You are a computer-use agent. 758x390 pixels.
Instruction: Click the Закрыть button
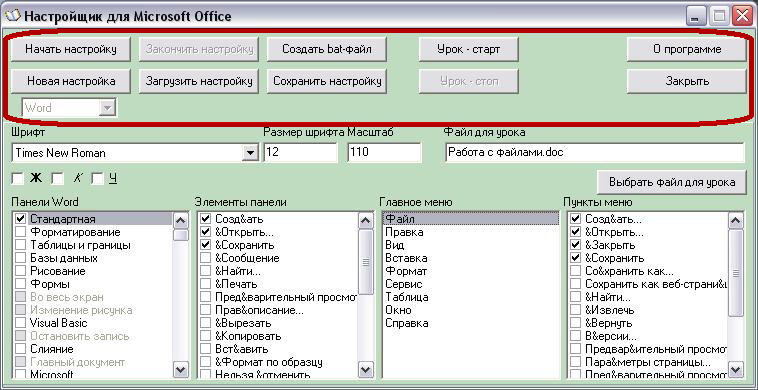(686, 81)
